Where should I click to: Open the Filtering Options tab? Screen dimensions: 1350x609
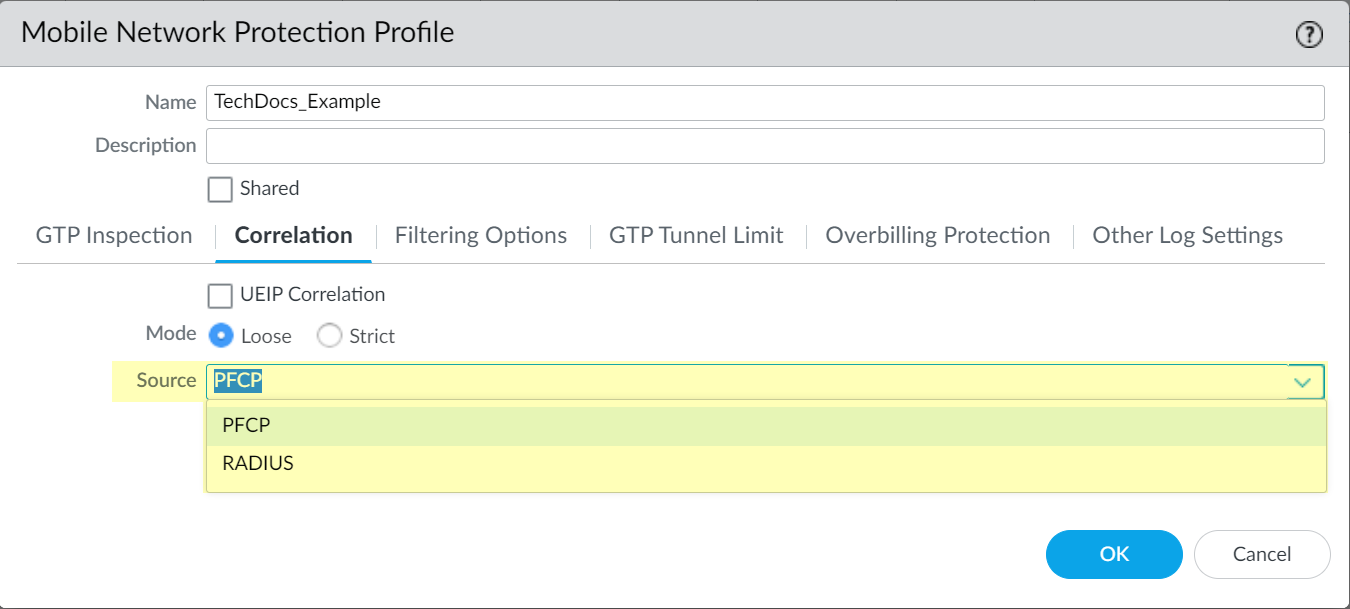coord(480,236)
